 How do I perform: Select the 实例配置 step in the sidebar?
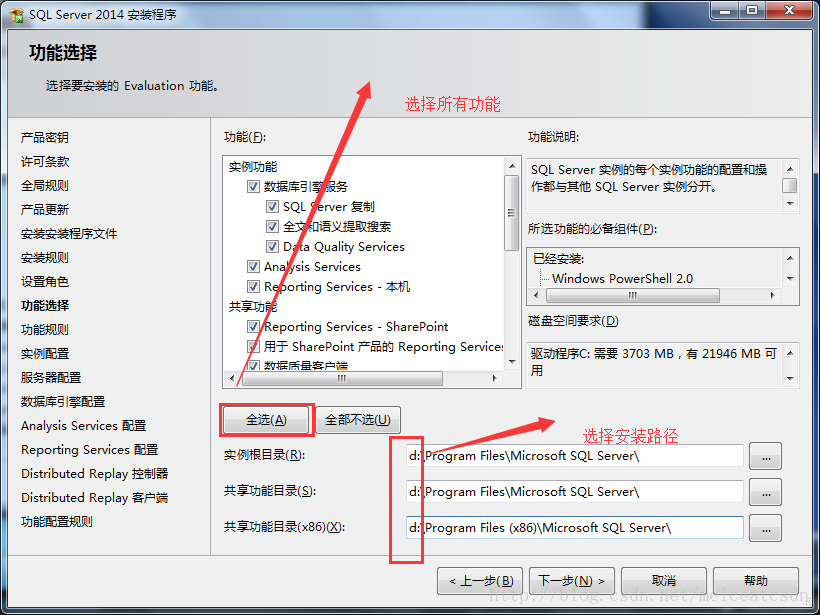tap(45, 354)
